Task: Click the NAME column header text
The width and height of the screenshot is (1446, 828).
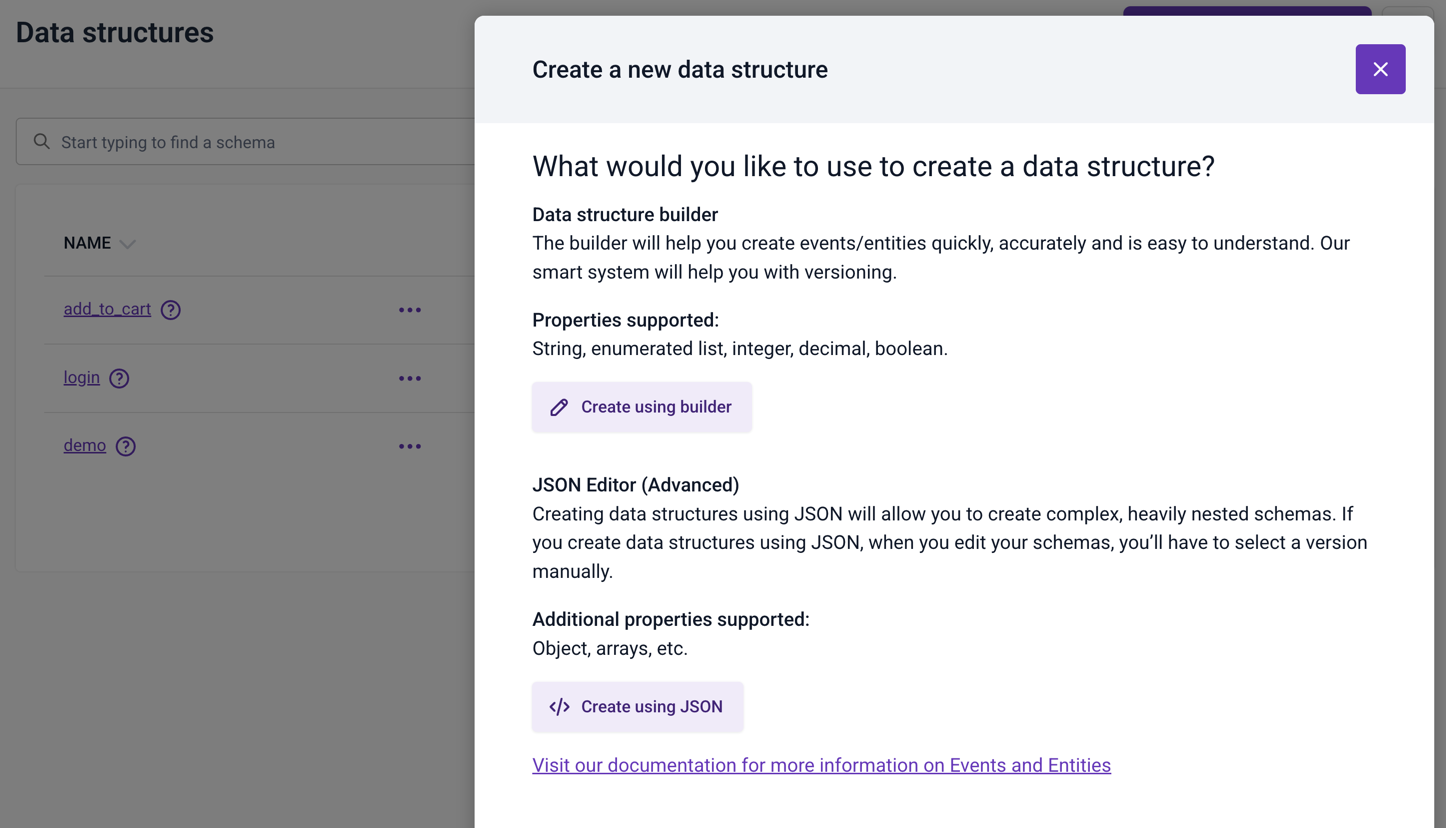Action: (87, 243)
